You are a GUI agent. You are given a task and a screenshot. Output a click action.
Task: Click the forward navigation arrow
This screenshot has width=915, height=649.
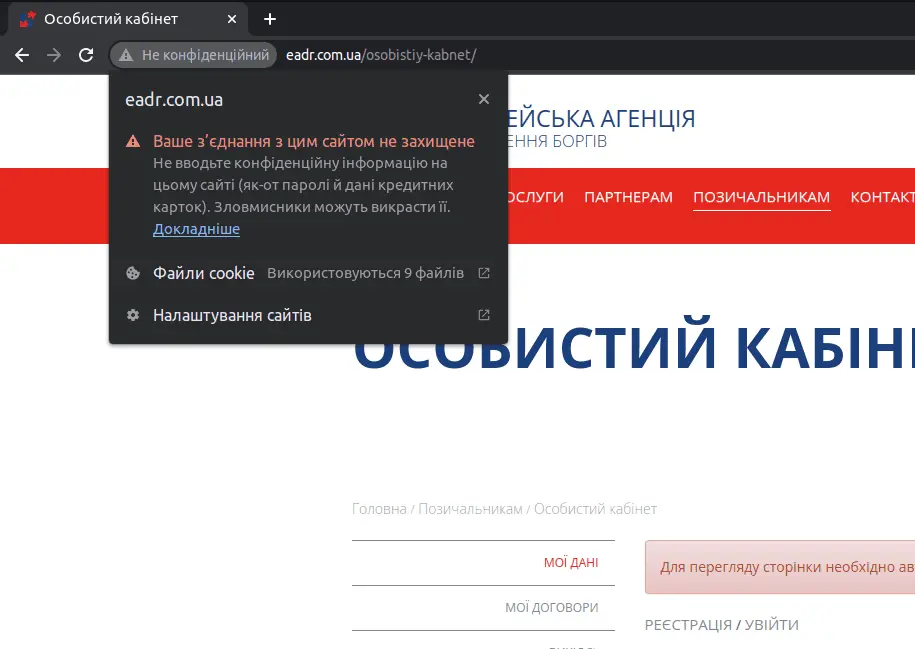click(54, 55)
